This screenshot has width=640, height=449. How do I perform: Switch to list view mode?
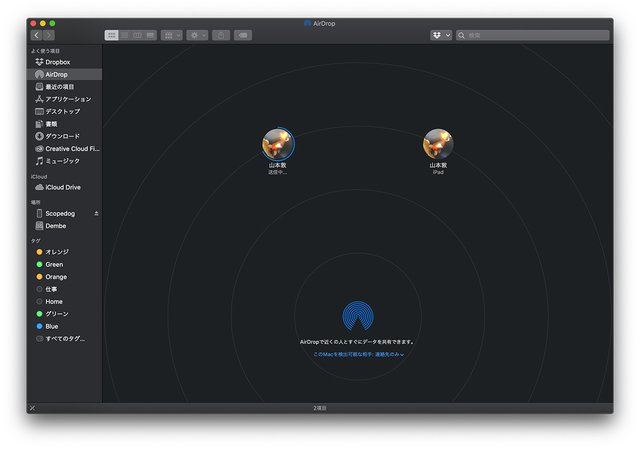pos(125,35)
